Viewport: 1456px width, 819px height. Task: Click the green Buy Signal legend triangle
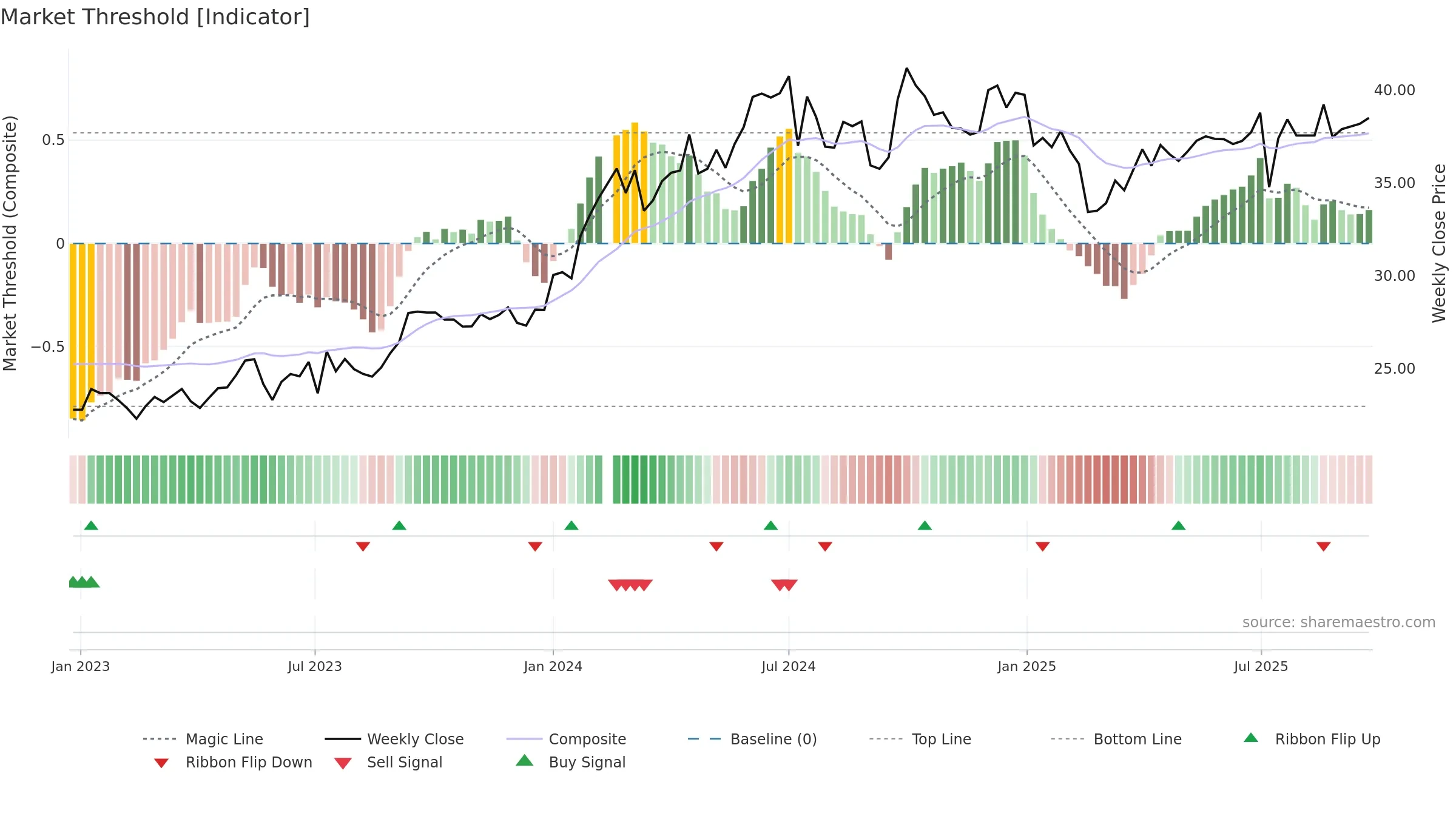point(525,761)
